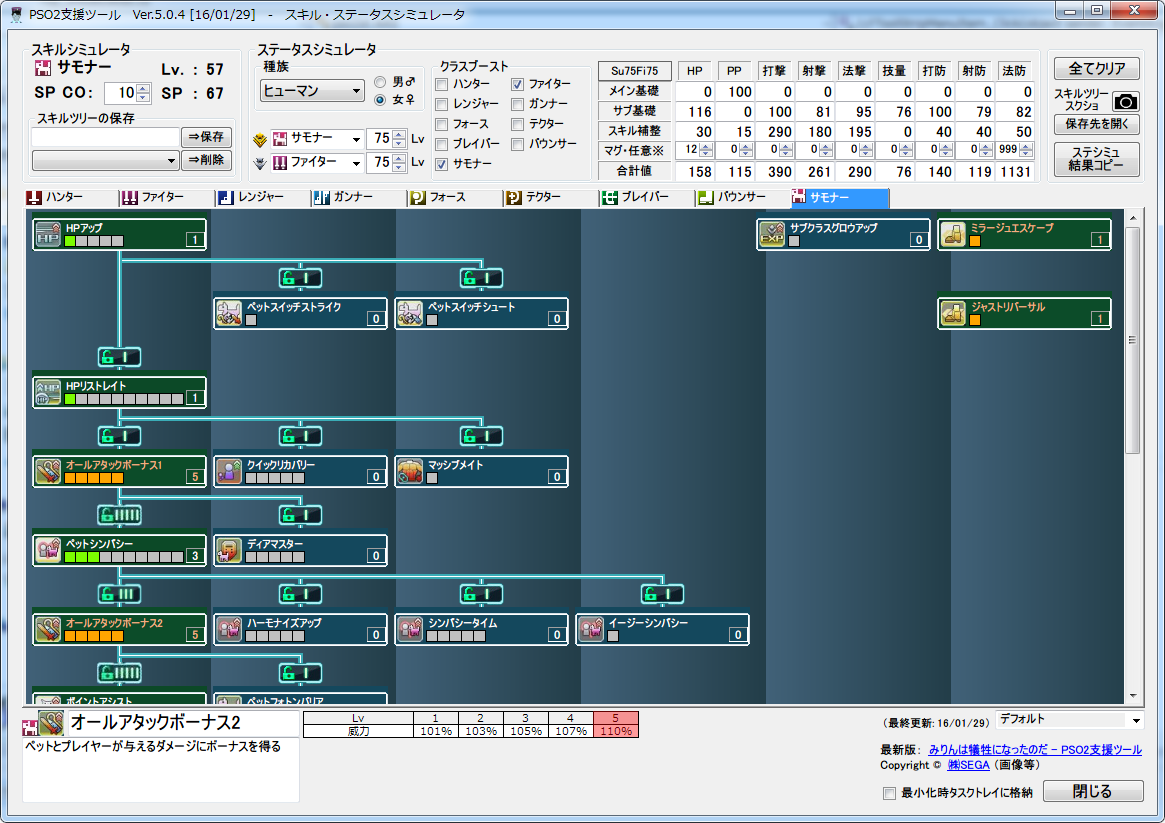Select the シンパシータイム skill icon
1165x823 pixels.
[410, 629]
